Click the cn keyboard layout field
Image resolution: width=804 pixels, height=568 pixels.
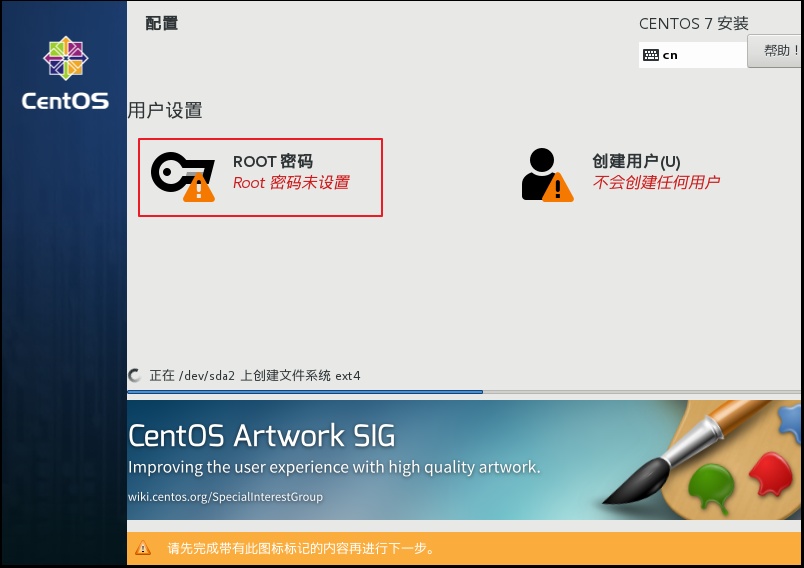(x=693, y=55)
